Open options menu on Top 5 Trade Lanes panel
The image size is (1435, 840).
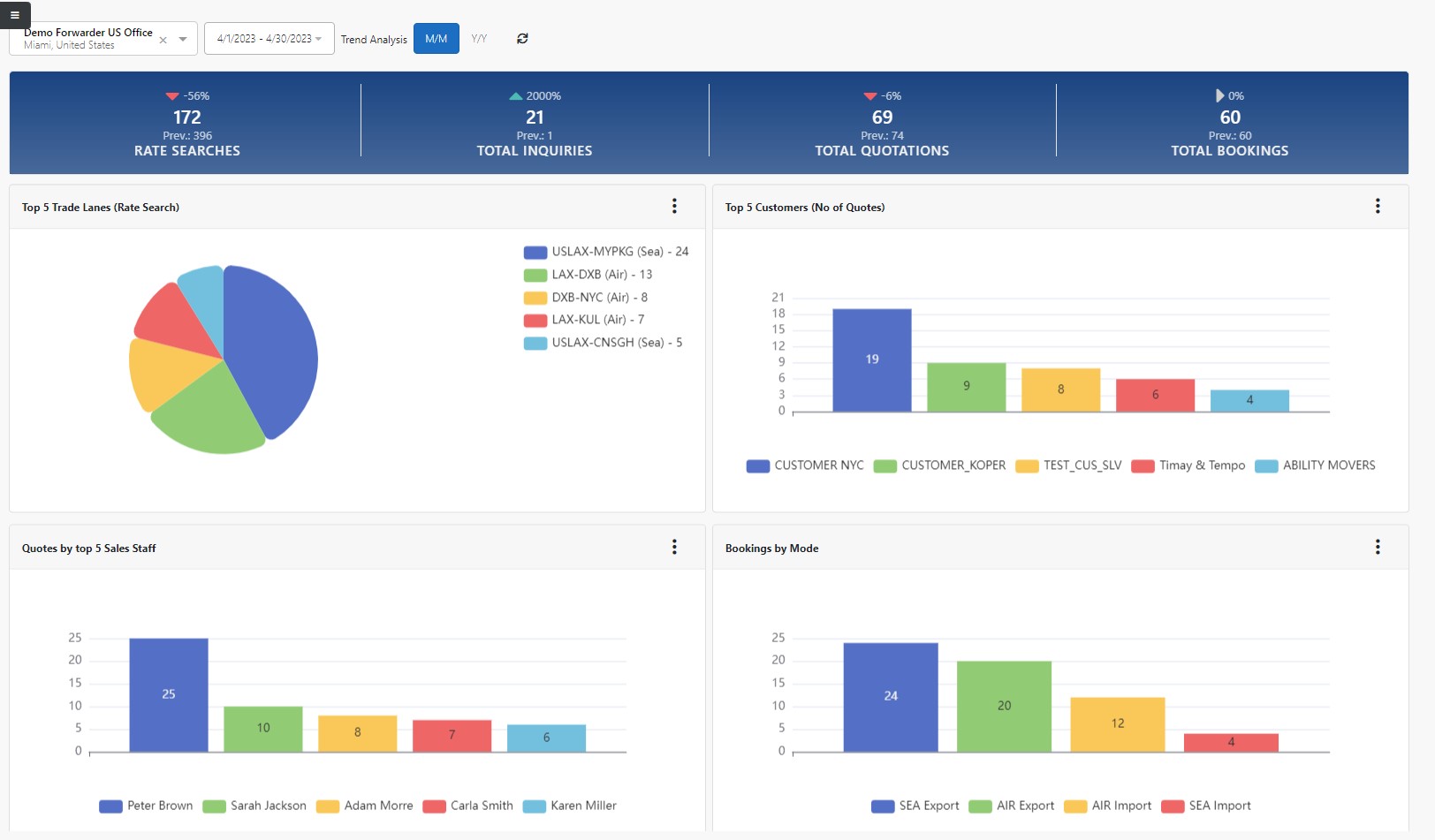click(674, 206)
